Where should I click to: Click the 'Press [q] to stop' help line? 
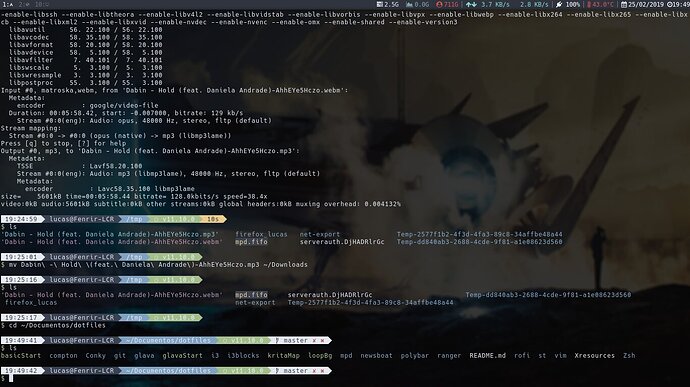[63, 144]
